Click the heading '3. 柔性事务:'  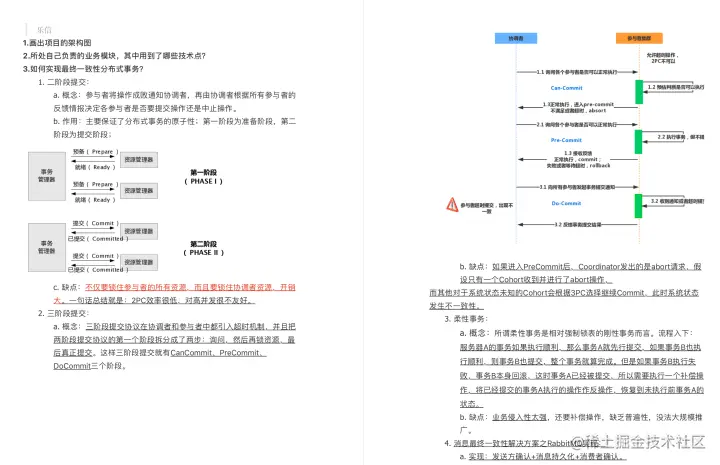(466, 319)
